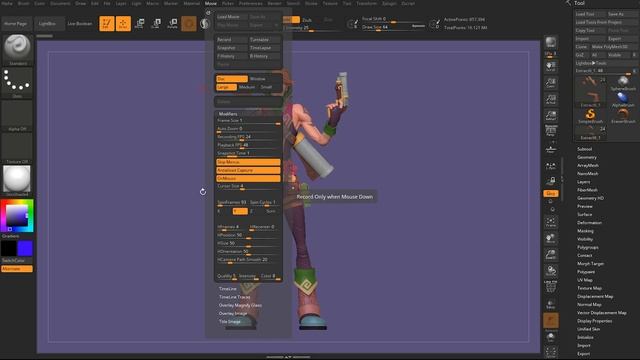This screenshot has width=640, height=360.
Task: Select the Doc recording area option
Action: [x=232, y=79]
